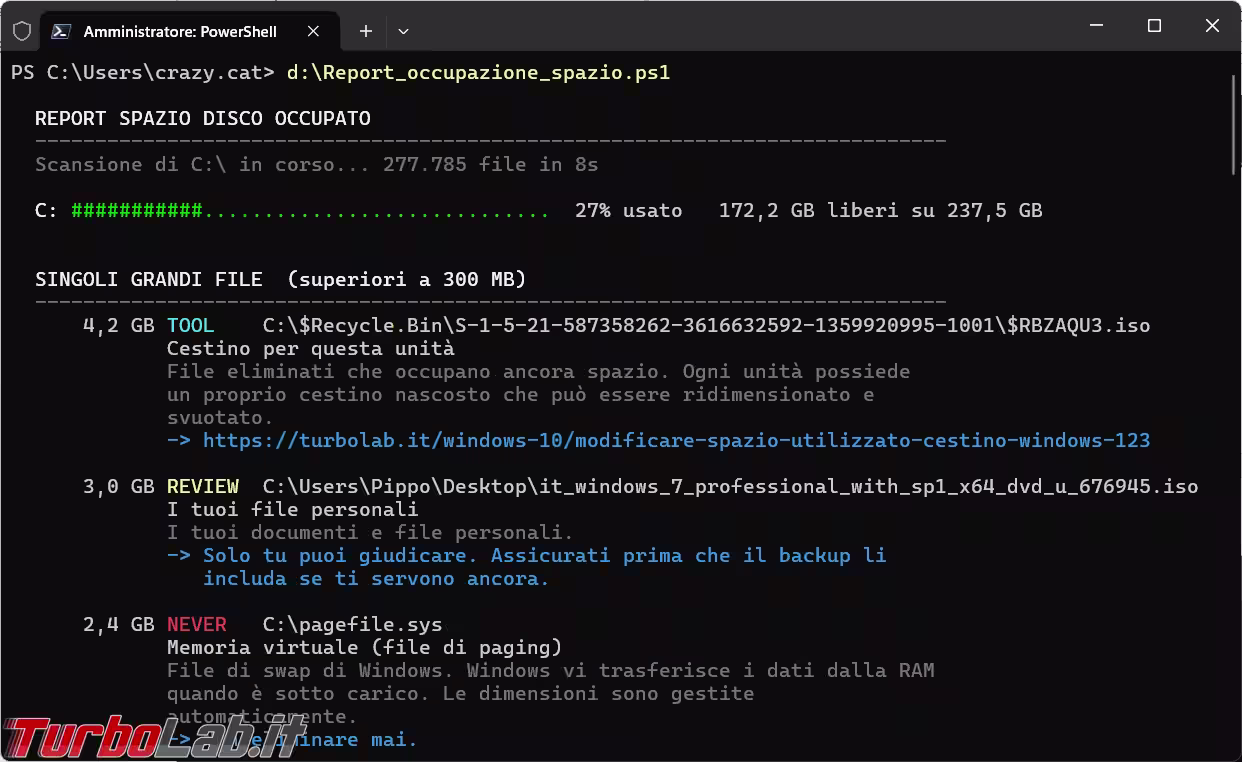Click the line I tuoi documenti e file personali.
Viewport: 1242px width, 762px height.
click(371, 532)
